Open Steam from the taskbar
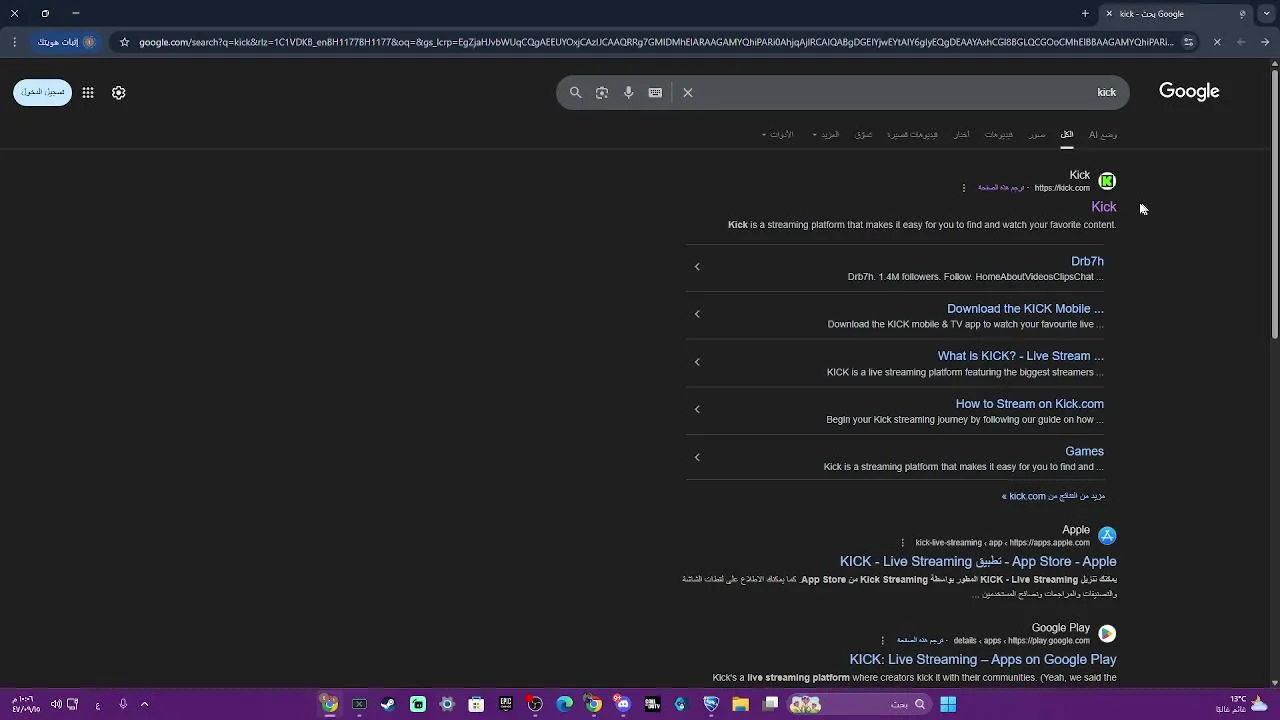Screen dimensions: 1280x720 click(x=388, y=704)
